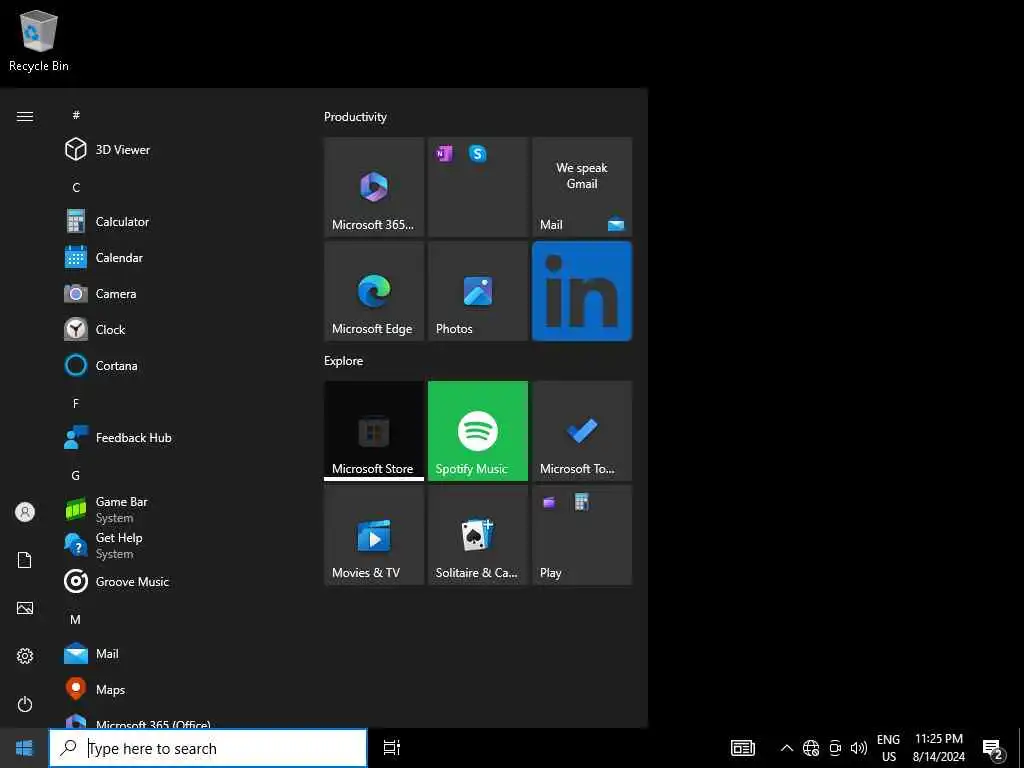Open network status in the system tray
Image resolution: width=1024 pixels, height=768 pixels.
click(811, 748)
